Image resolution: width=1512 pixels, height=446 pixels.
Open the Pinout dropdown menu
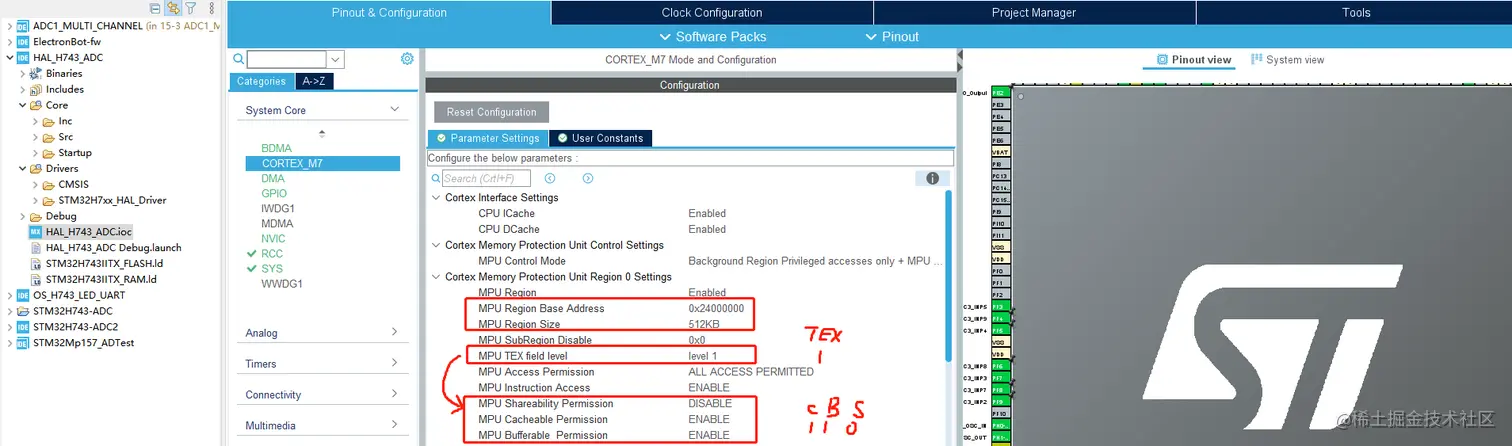pos(892,37)
